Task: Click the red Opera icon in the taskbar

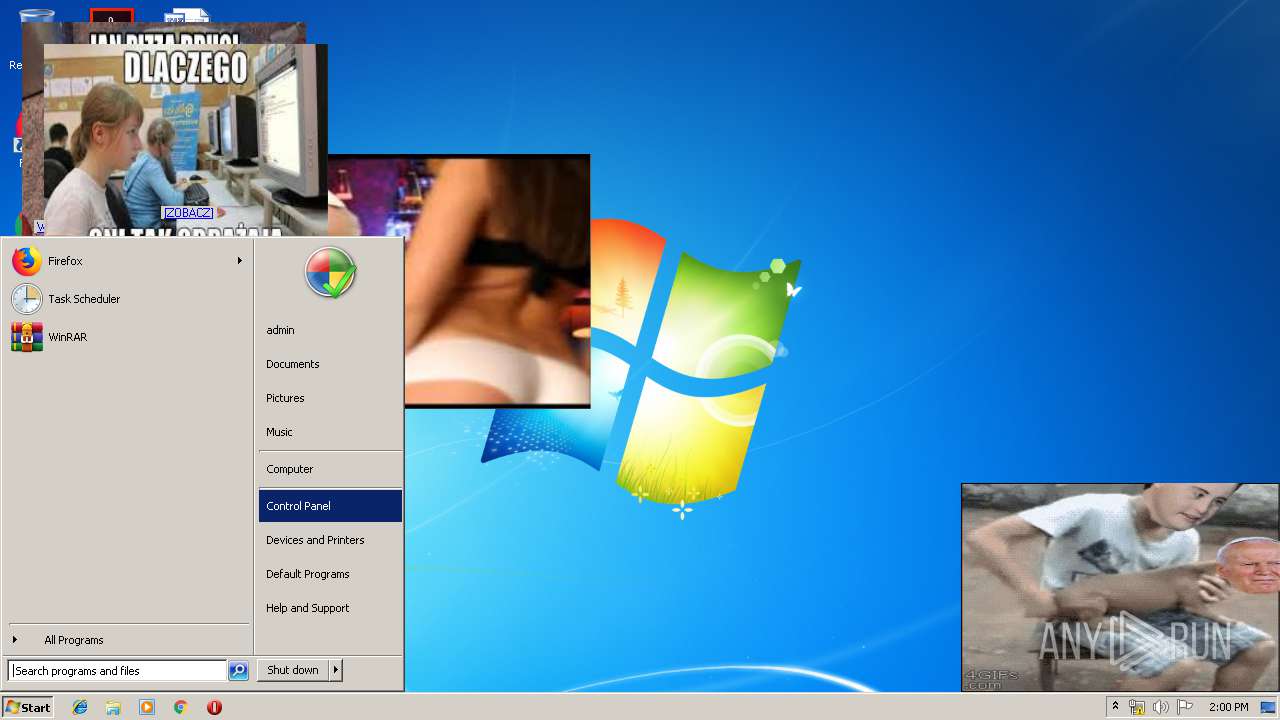Action: (x=214, y=707)
